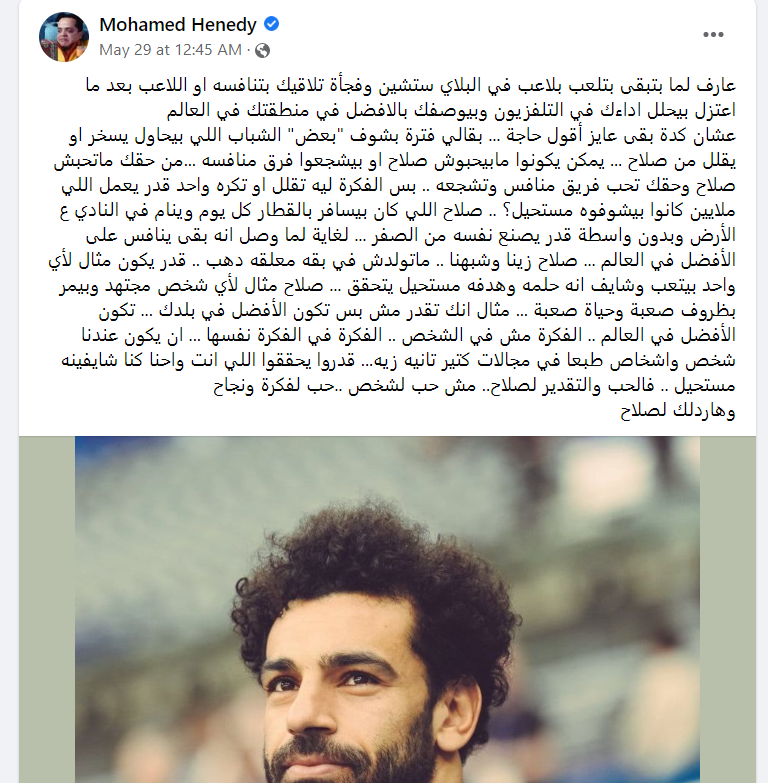Image resolution: width=768 pixels, height=783 pixels.
Task: Click the olive strip left of the photo
Action: click(x=47, y=609)
